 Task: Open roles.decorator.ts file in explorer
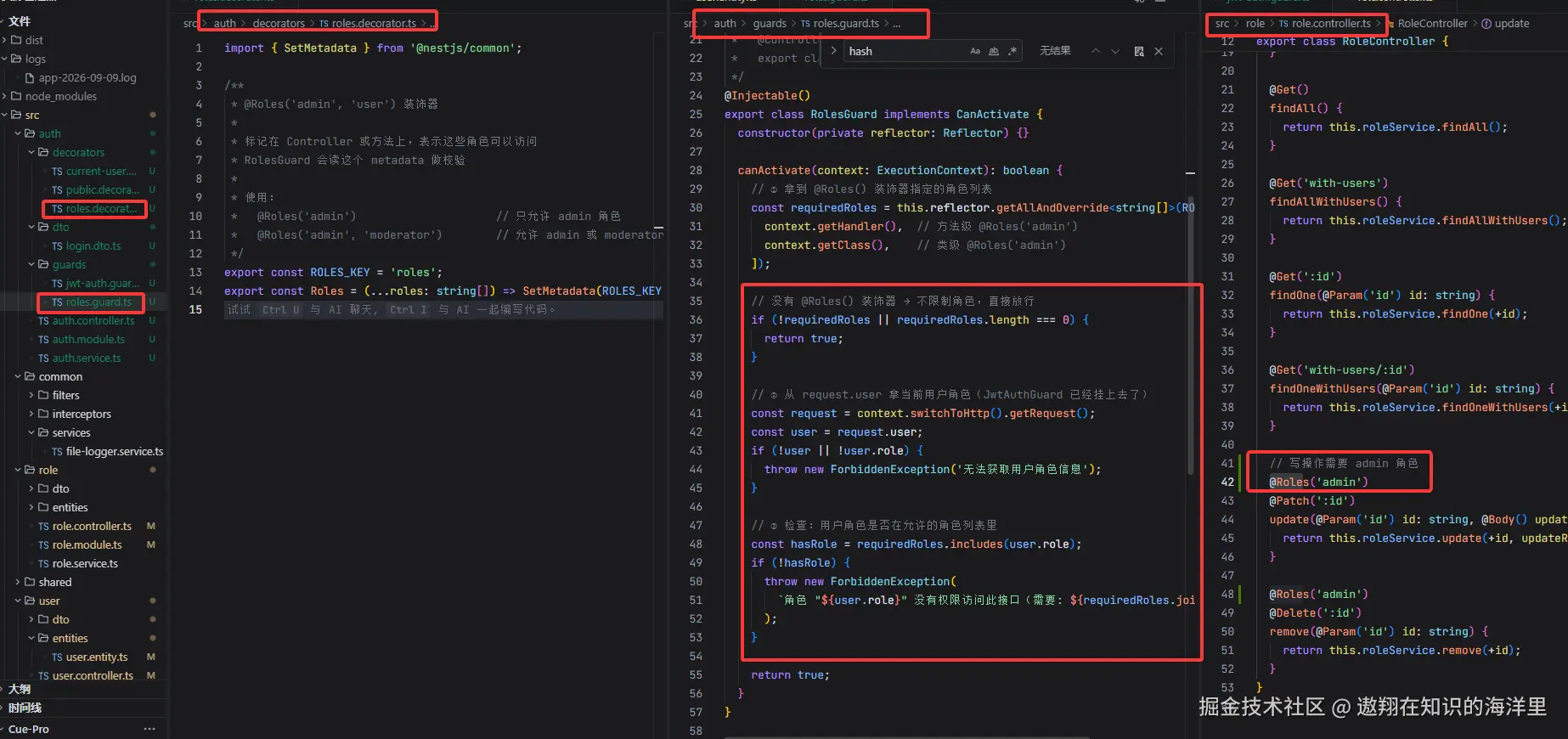pyautogui.click(x=93, y=208)
